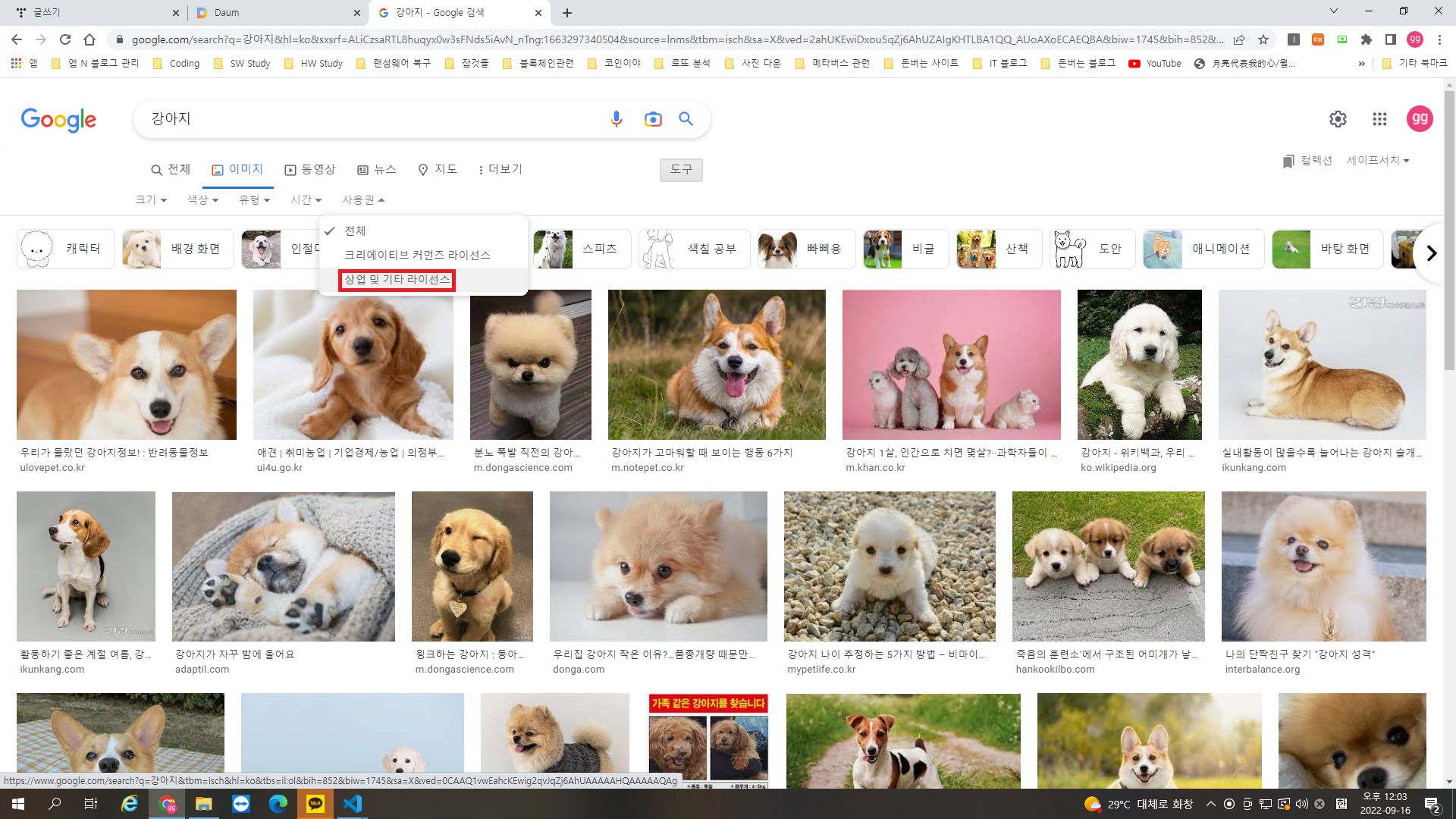Click the 도구 tools button
This screenshot has height=819, width=1456.
pos(680,169)
